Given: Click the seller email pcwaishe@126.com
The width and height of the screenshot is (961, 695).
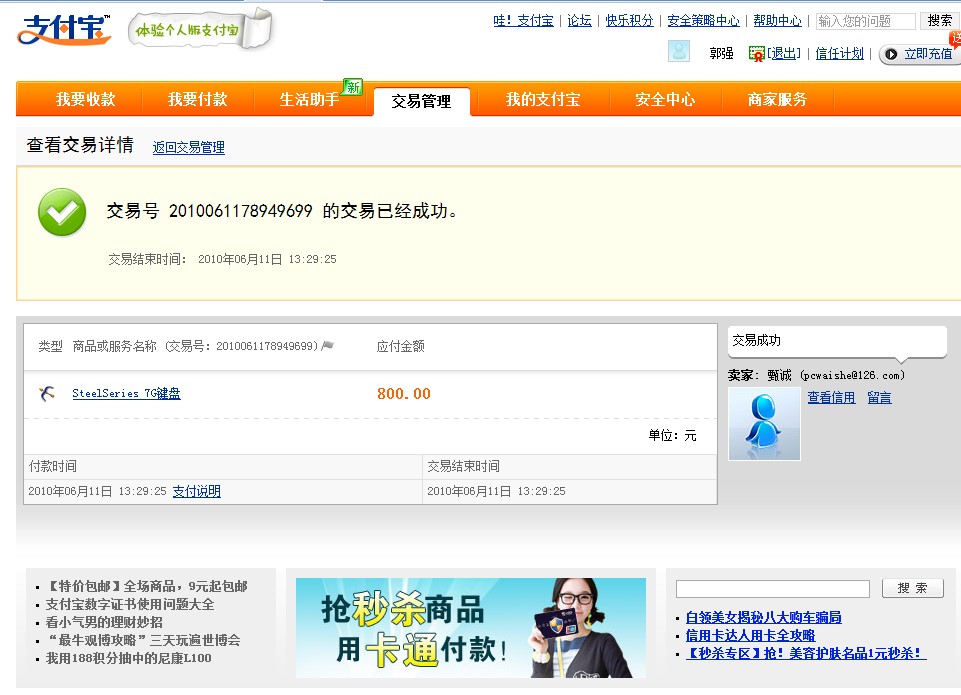Looking at the screenshot, I should click(853, 375).
